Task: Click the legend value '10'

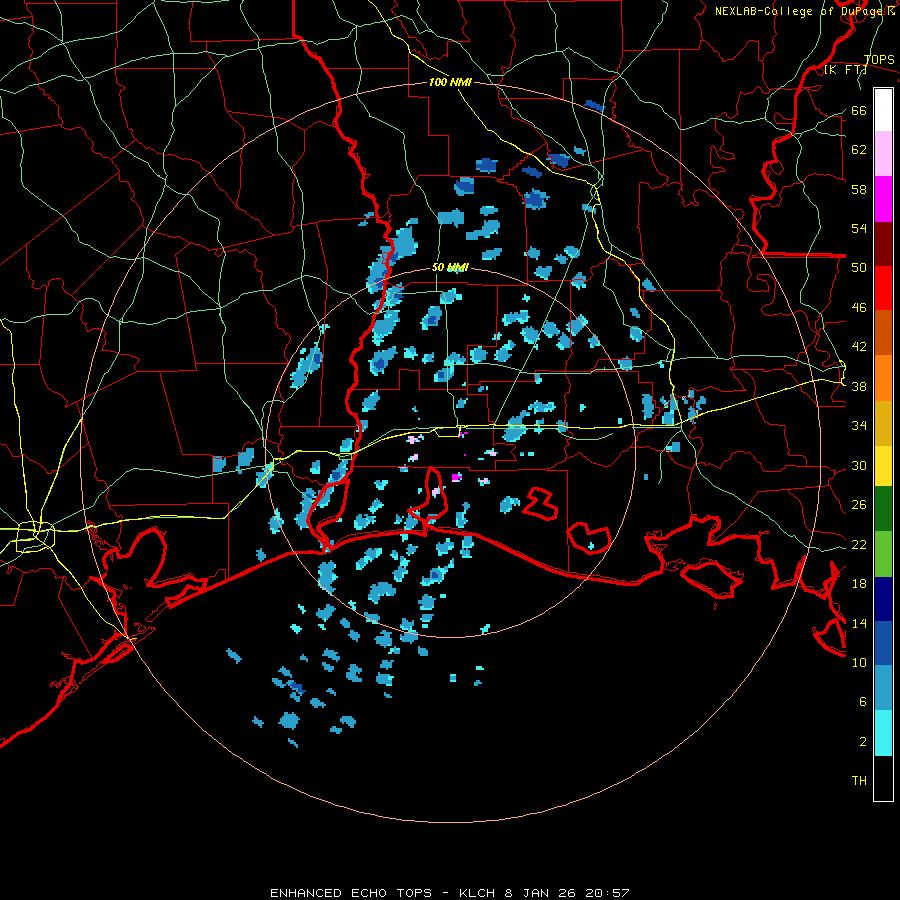Action: 859,662
